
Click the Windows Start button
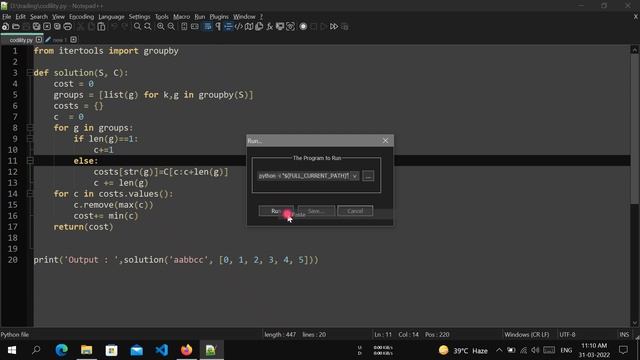(x=12, y=350)
